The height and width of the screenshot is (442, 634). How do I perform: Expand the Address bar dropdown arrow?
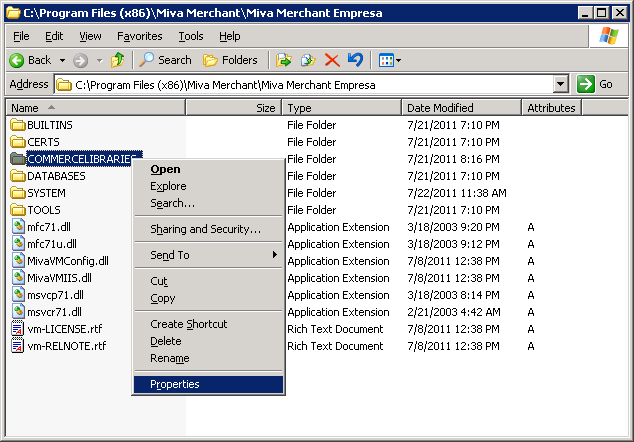(560, 85)
